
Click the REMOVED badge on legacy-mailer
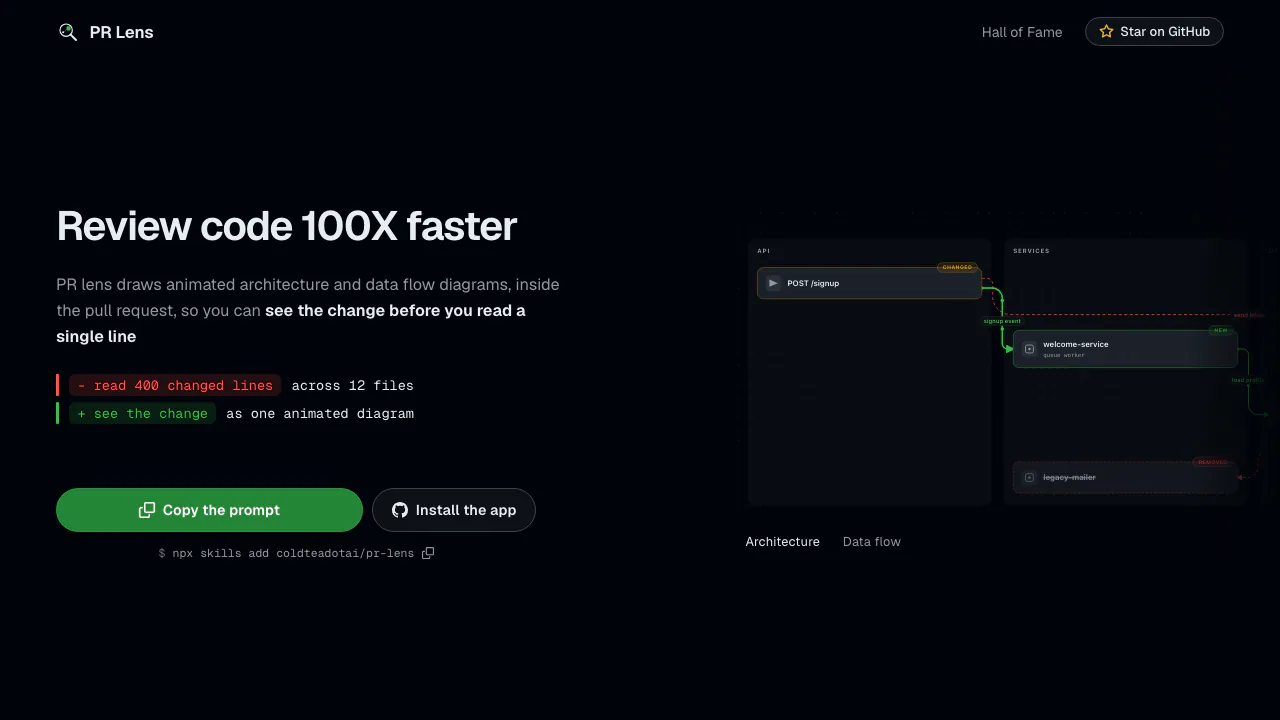pyautogui.click(x=1212, y=462)
